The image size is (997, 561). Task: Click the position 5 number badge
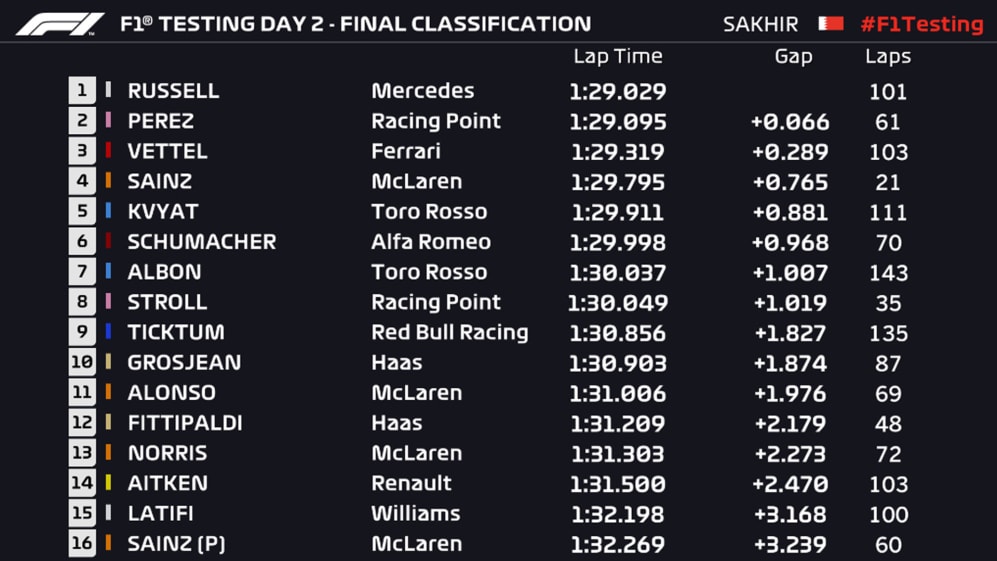pos(82,212)
